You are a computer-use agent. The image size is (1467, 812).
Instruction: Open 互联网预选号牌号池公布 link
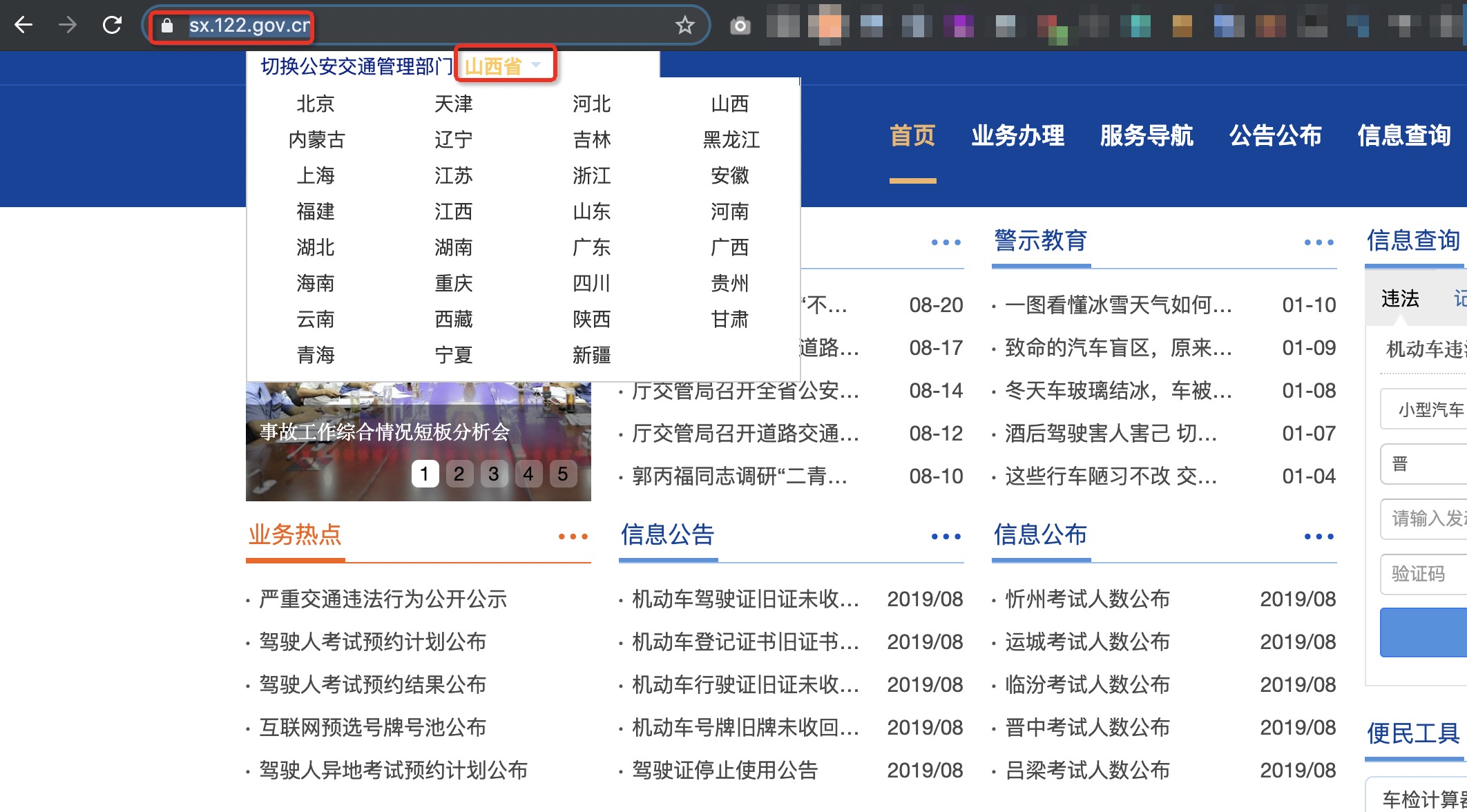[372, 727]
